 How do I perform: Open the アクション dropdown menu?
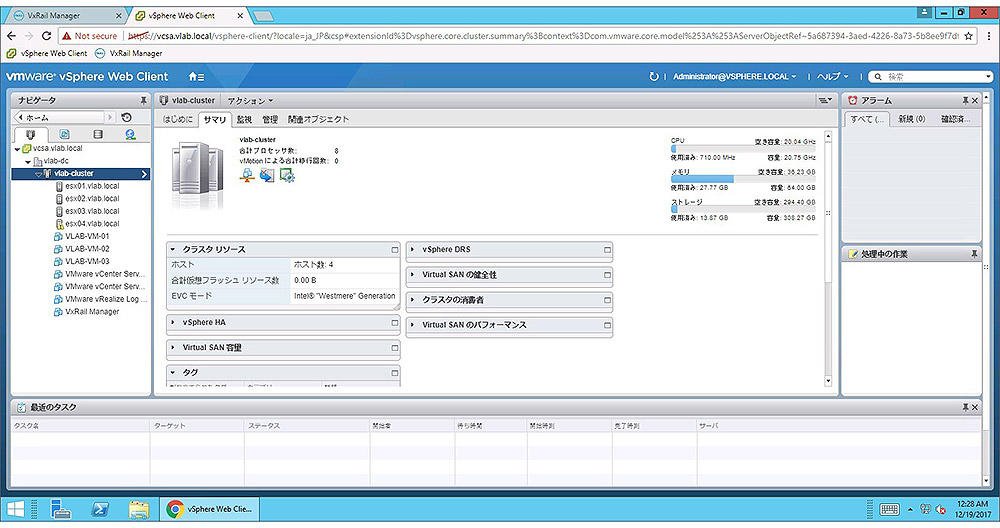250,101
